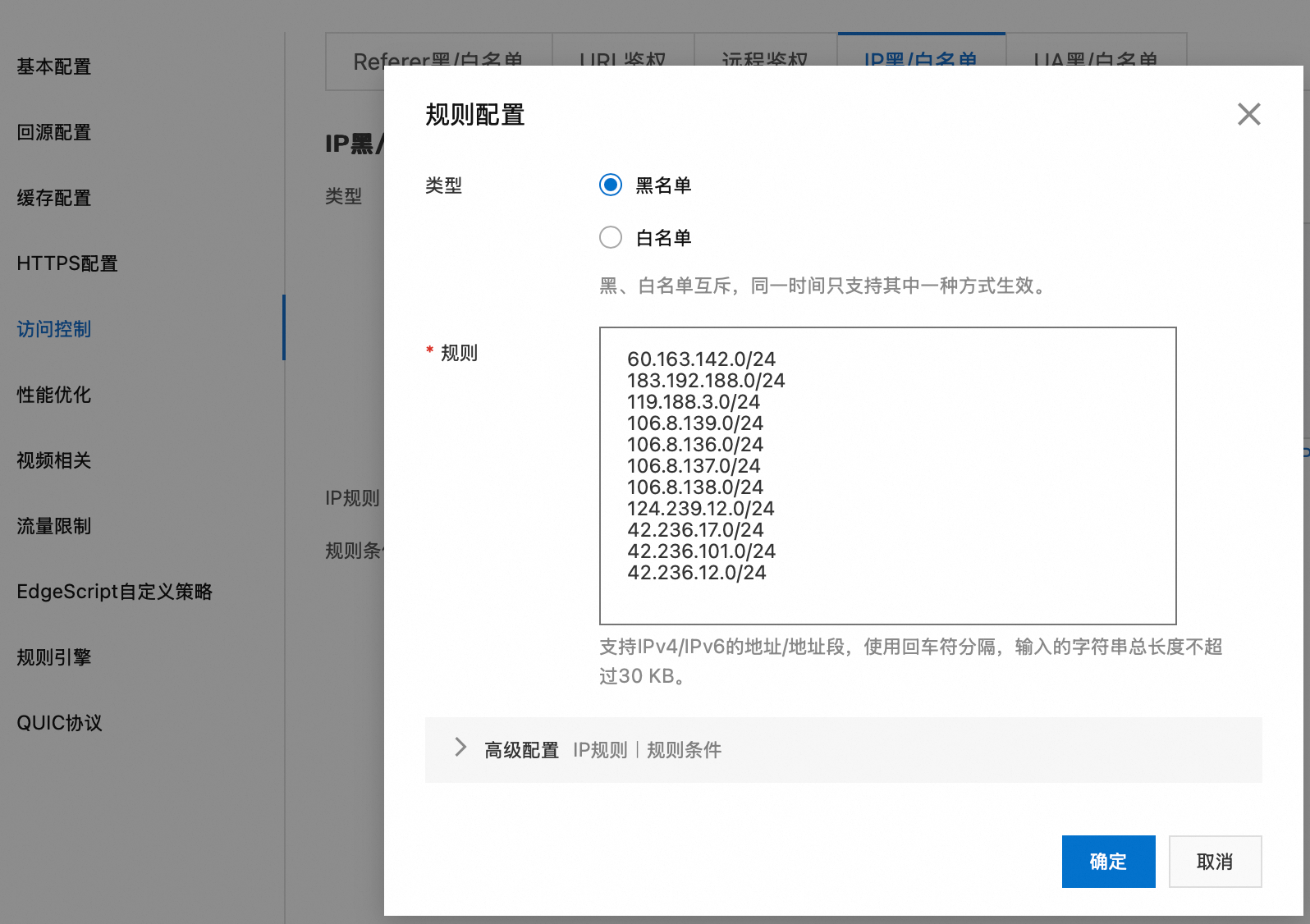This screenshot has width=1310, height=924.
Task: Click the 124.239.12.0/24 rule line
Action: coord(701,509)
